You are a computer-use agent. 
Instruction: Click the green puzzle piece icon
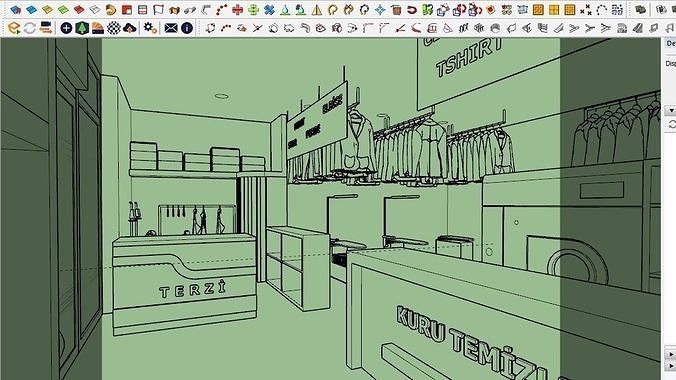click(x=428, y=9)
